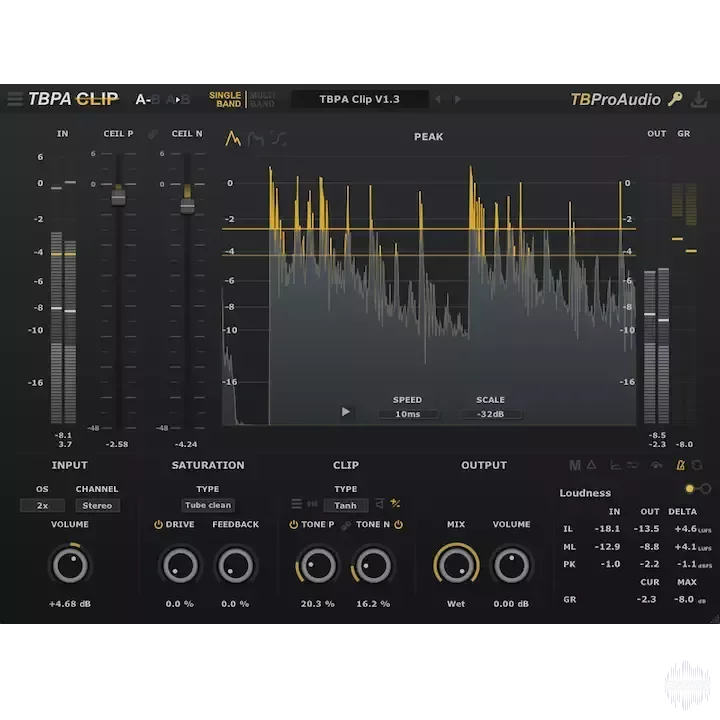Click the circular reset icon in output toolbar
The width and height of the screenshot is (720, 720).
[x=697, y=465]
